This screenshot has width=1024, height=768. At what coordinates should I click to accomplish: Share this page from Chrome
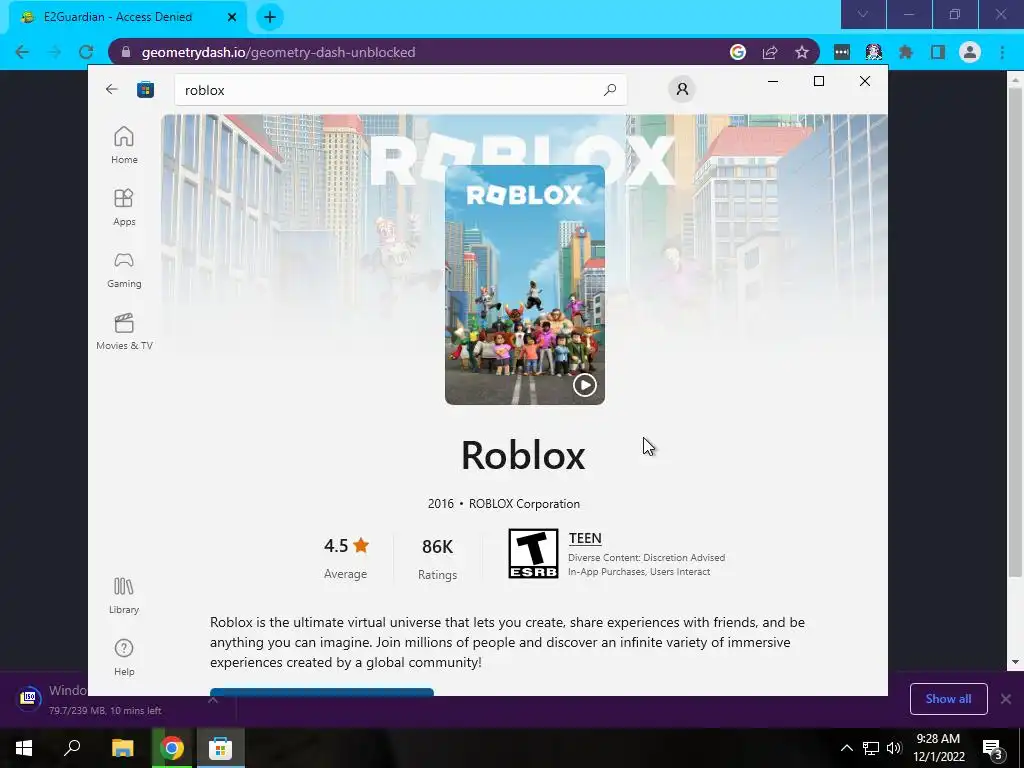click(770, 52)
